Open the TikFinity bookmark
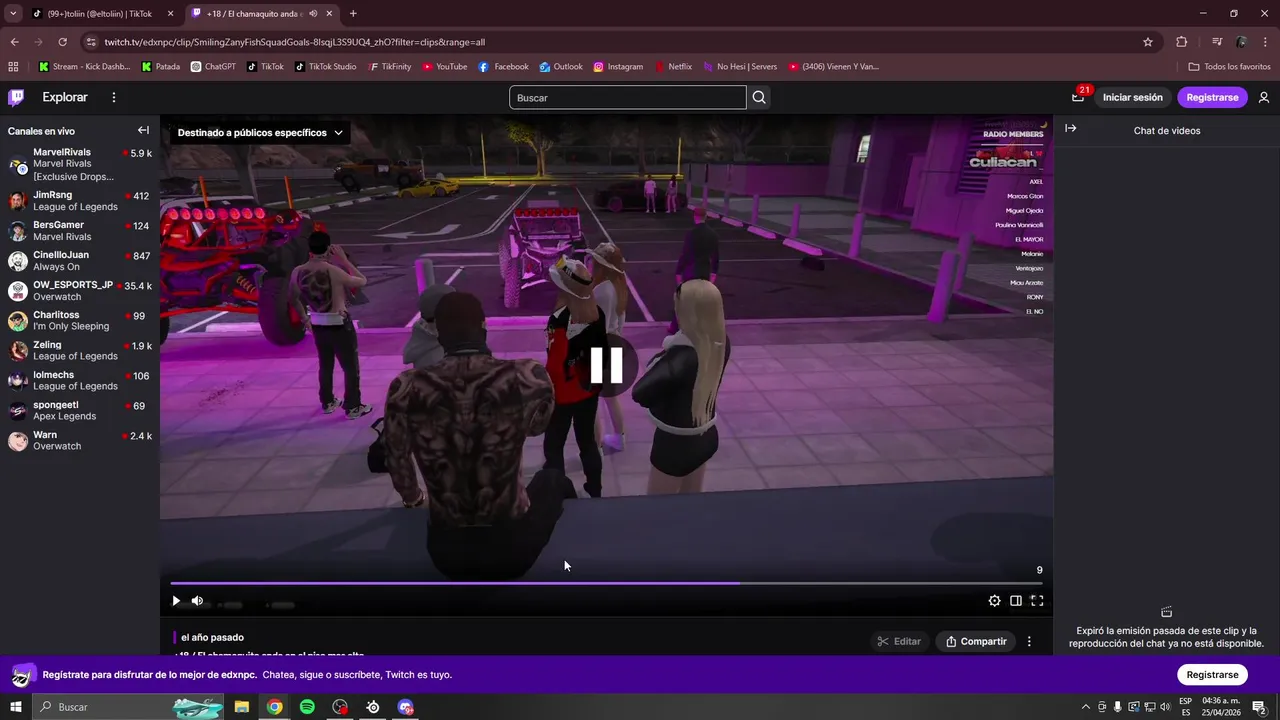This screenshot has height=720, width=1280. point(389,67)
